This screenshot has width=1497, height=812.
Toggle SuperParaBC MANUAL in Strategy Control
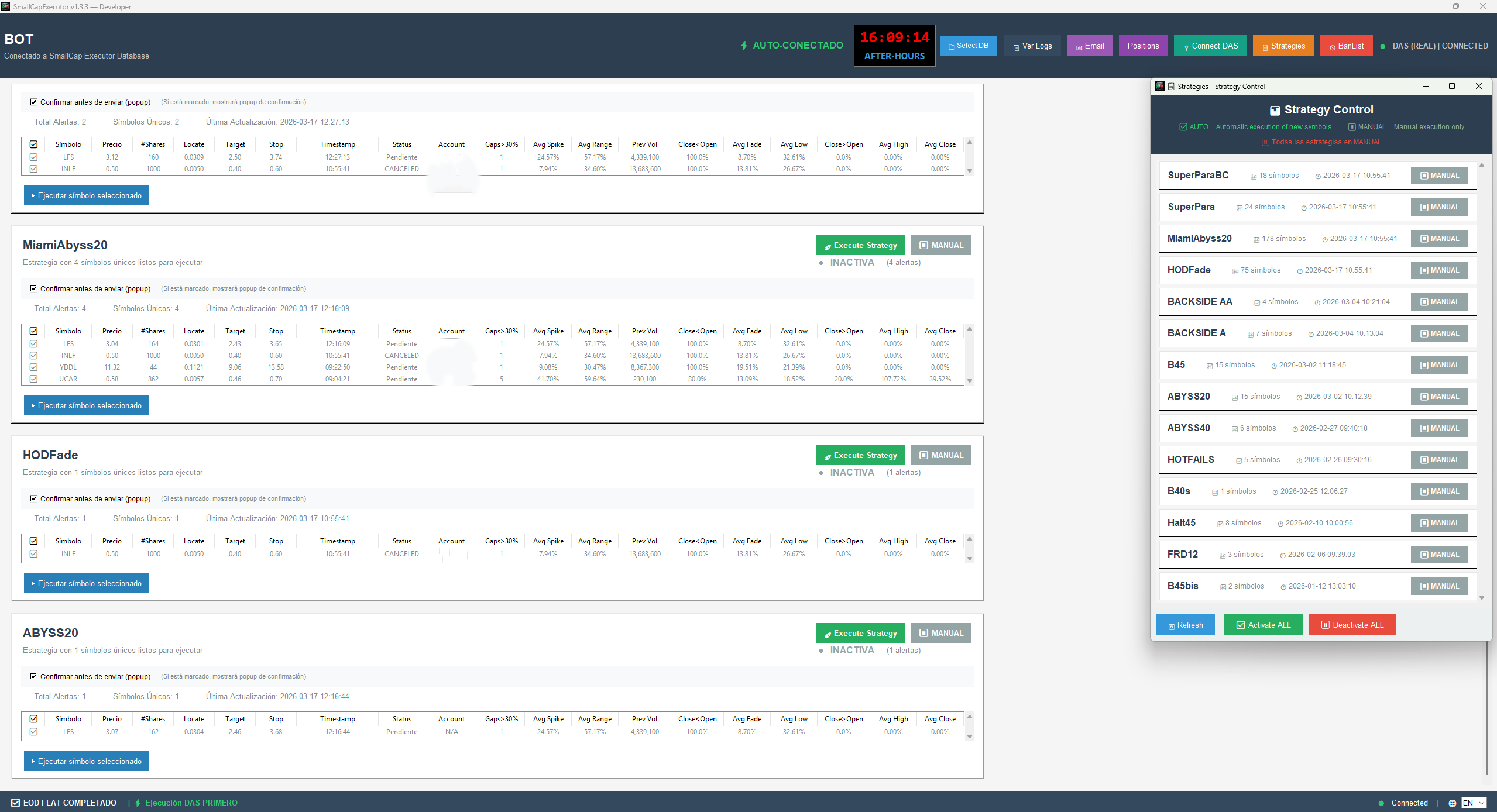click(x=1440, y=176)
